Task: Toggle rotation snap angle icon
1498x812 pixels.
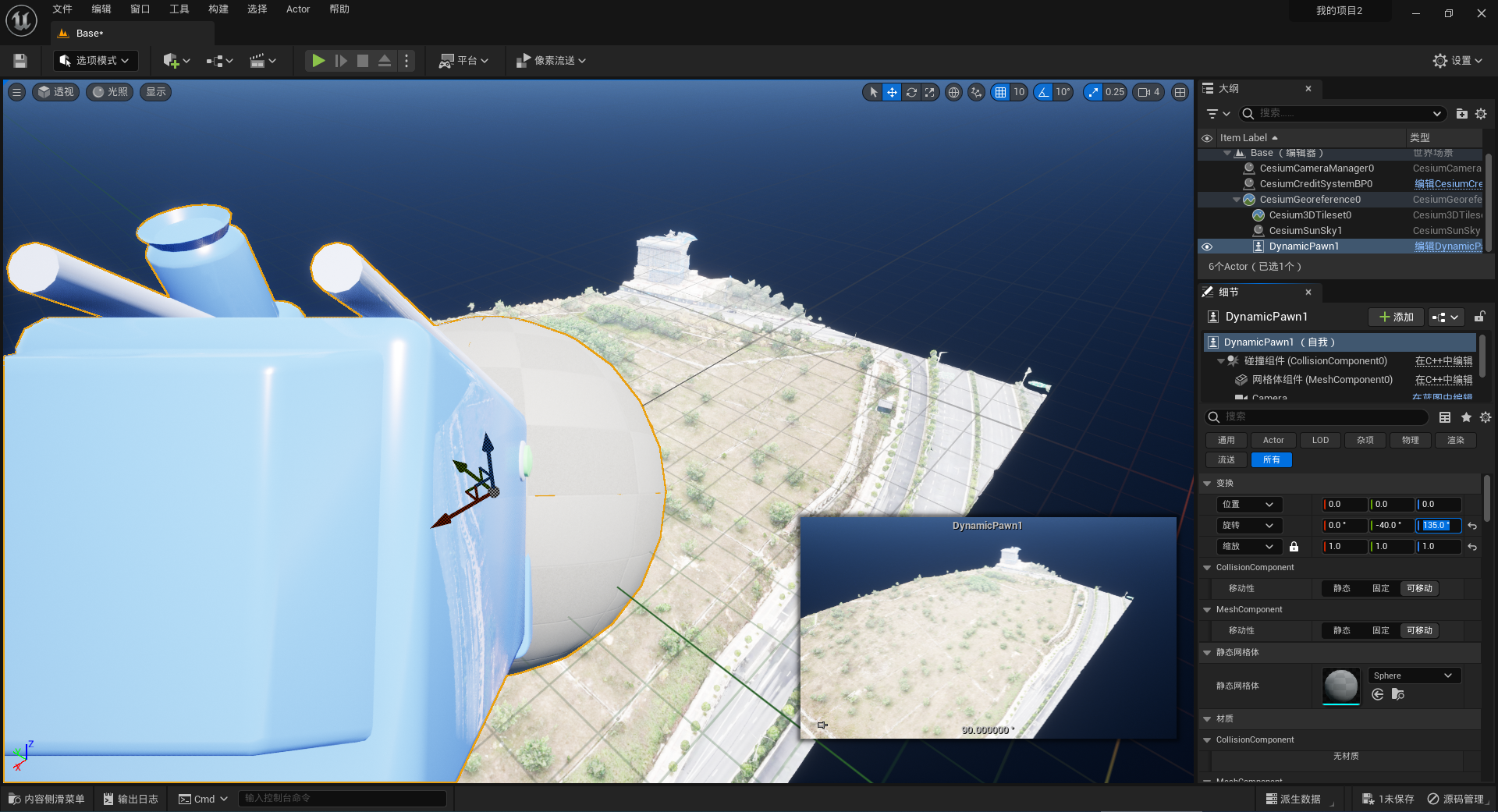Action: (x=1043, y=92)
